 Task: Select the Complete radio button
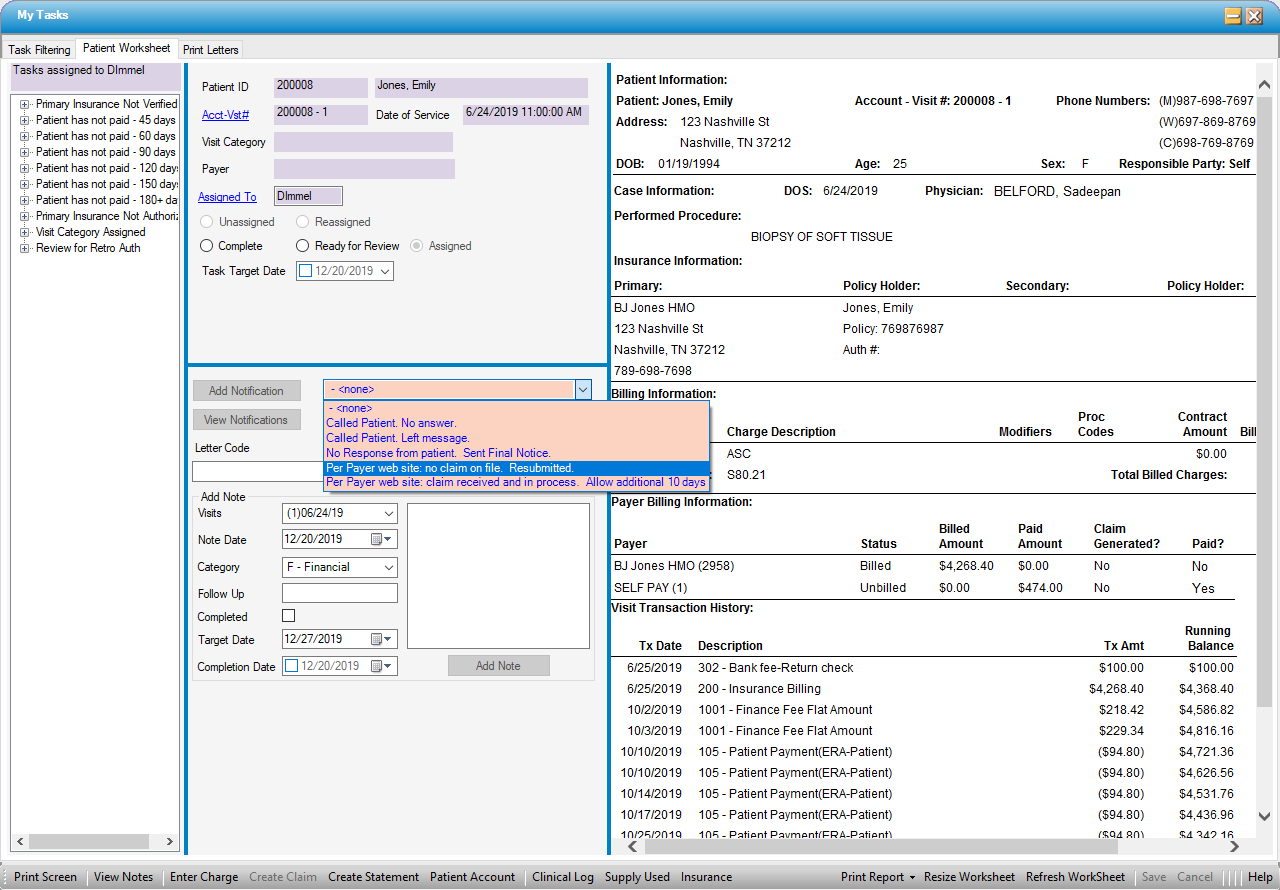click(x=207, y=246)
